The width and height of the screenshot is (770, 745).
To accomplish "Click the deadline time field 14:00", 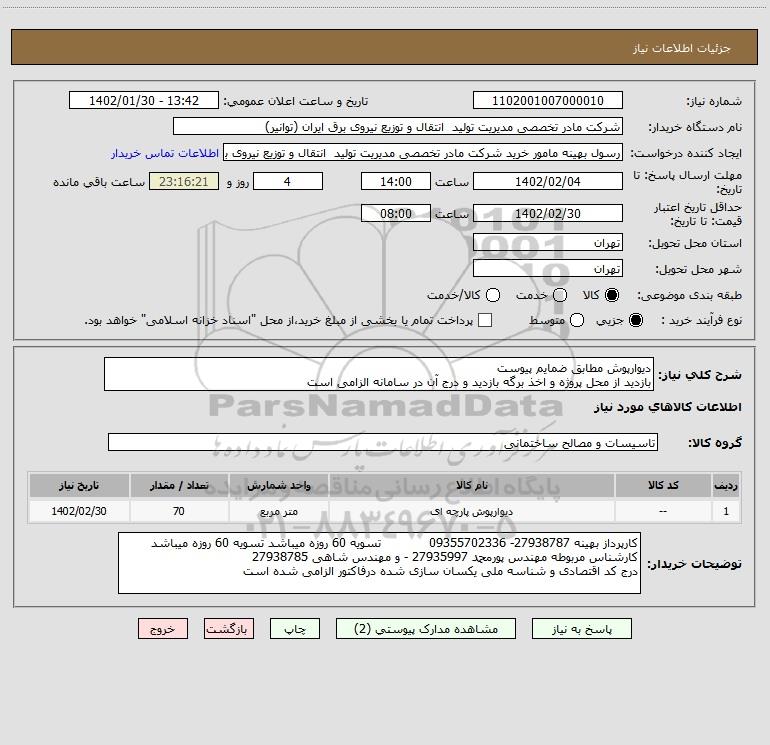I will click(x=396, y=182).
